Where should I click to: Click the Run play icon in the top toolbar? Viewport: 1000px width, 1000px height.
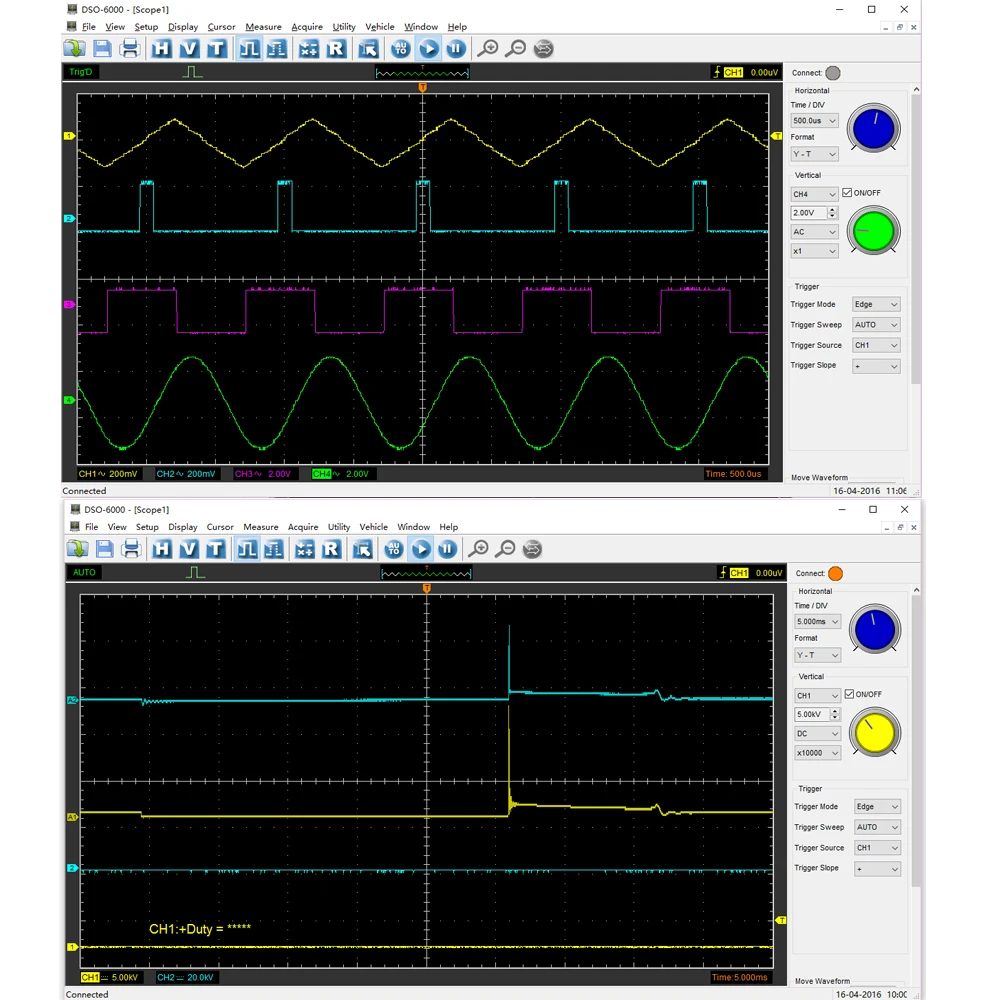click(x=428, y=48)
